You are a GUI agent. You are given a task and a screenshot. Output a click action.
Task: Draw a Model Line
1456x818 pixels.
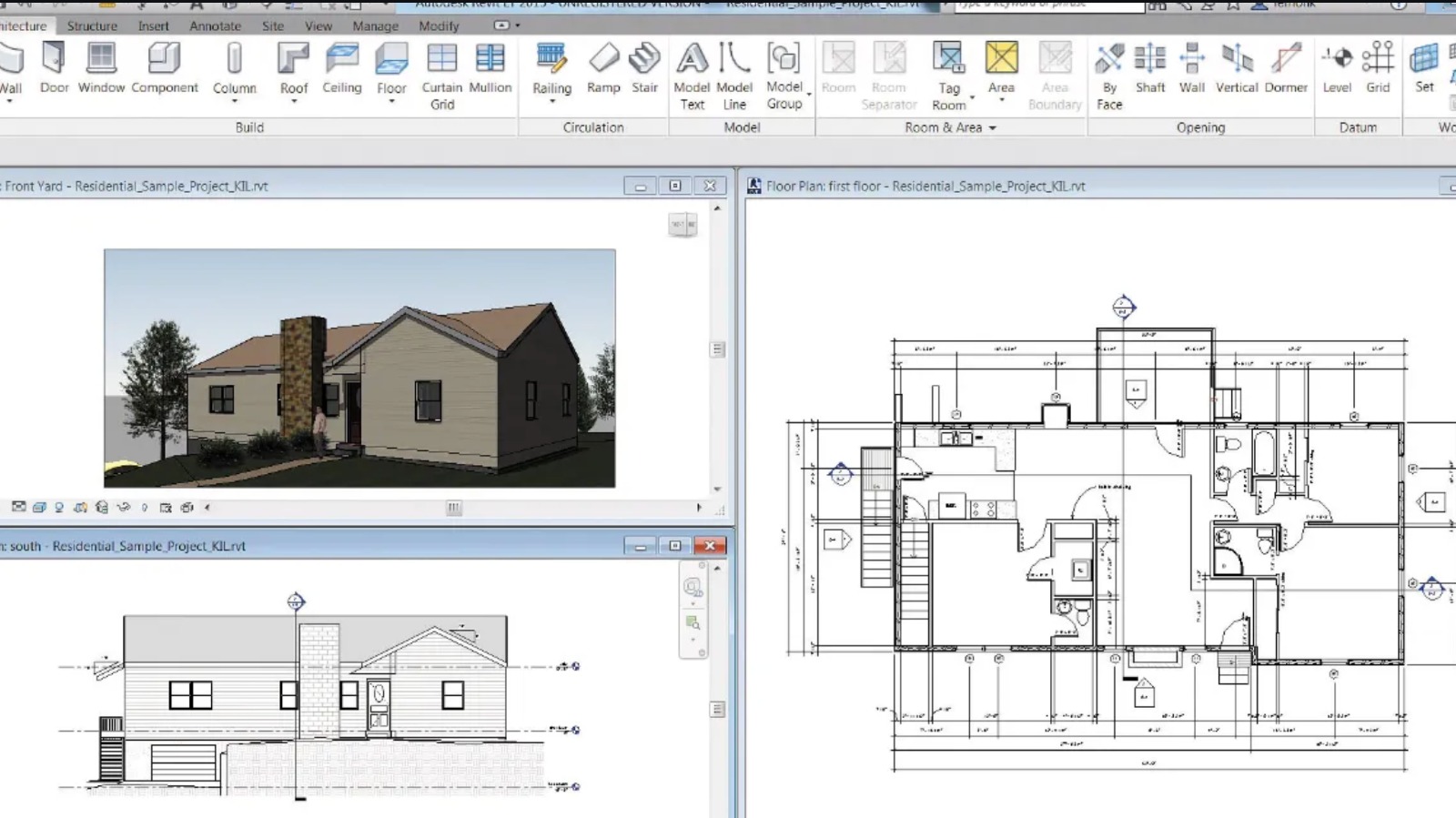tap(734, 76)
